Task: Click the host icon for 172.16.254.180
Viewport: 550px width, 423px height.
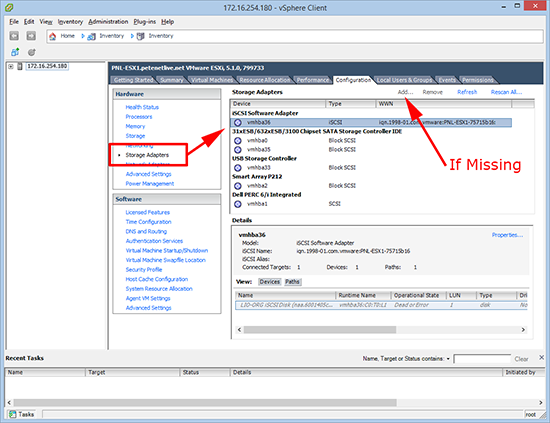Action: 20,66
